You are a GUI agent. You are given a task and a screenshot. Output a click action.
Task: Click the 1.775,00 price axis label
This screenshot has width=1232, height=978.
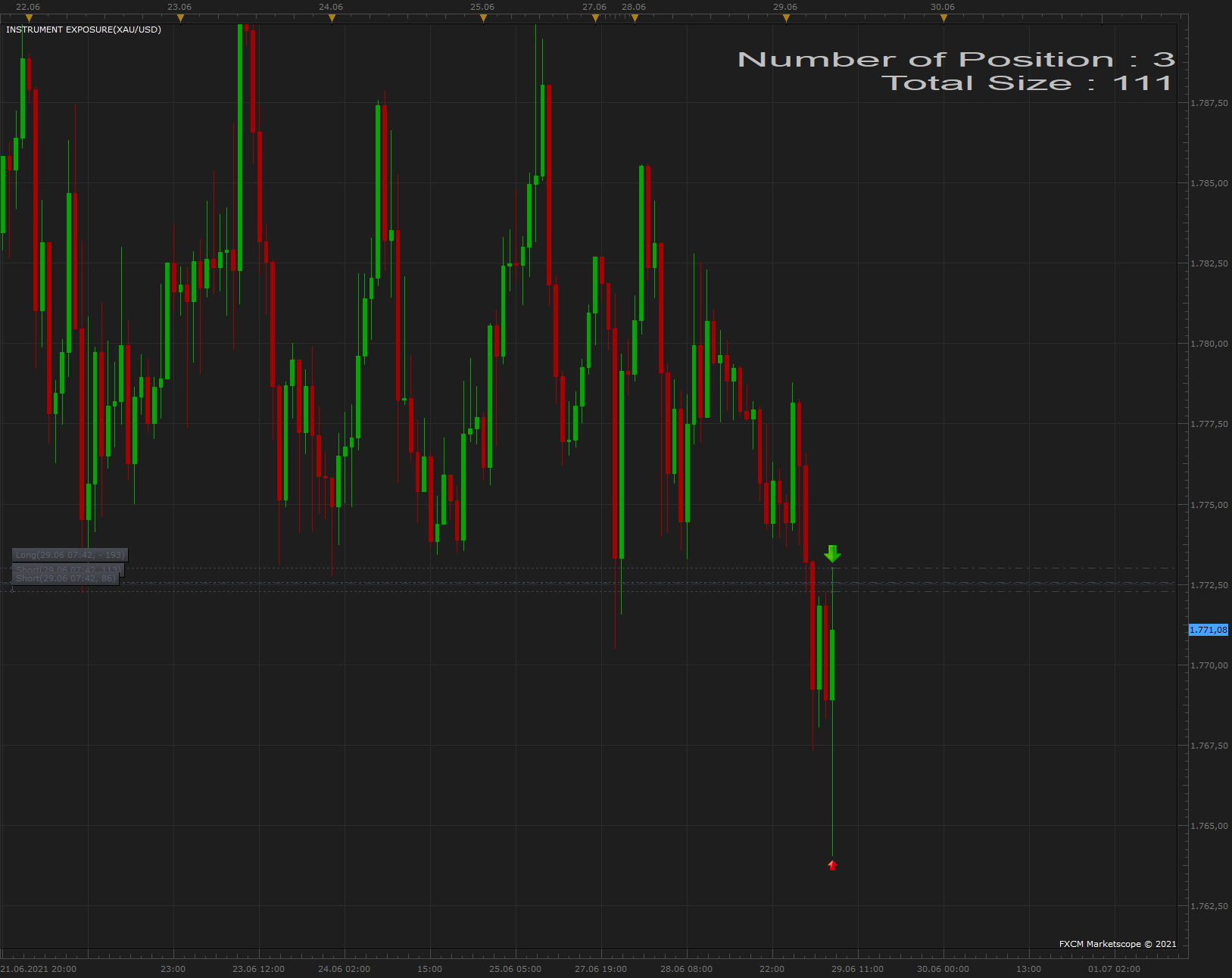[1209, 505]
